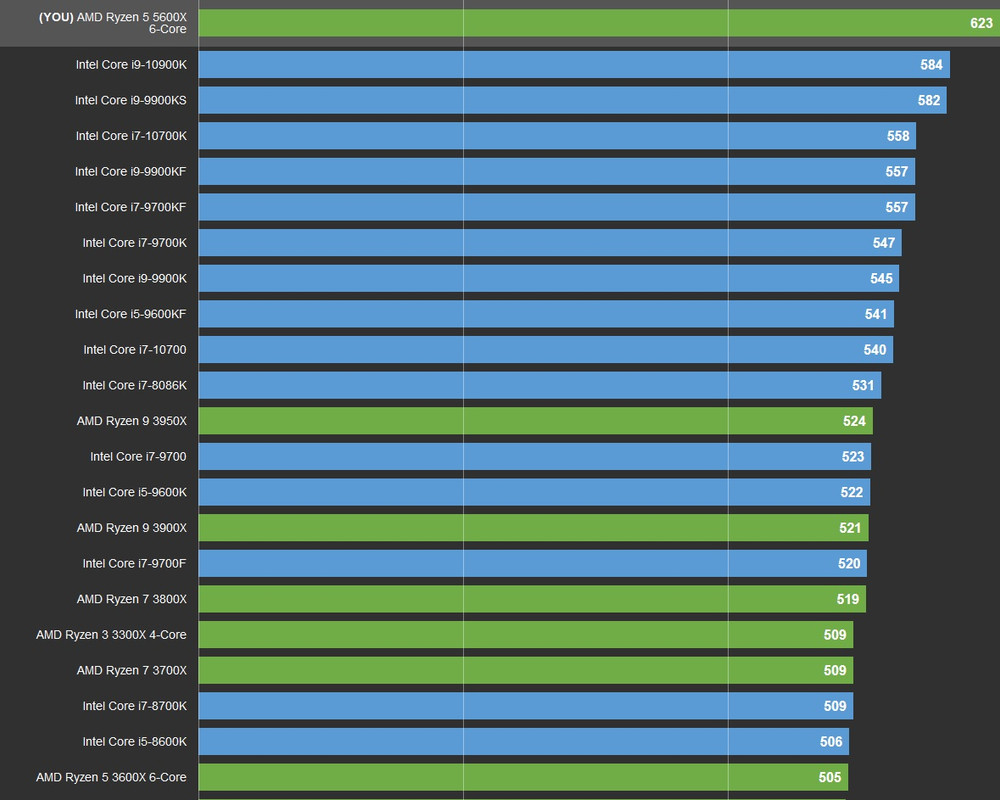Click the Intel Core i5-9600K label

pyautogui.click(x=135, y=493)
